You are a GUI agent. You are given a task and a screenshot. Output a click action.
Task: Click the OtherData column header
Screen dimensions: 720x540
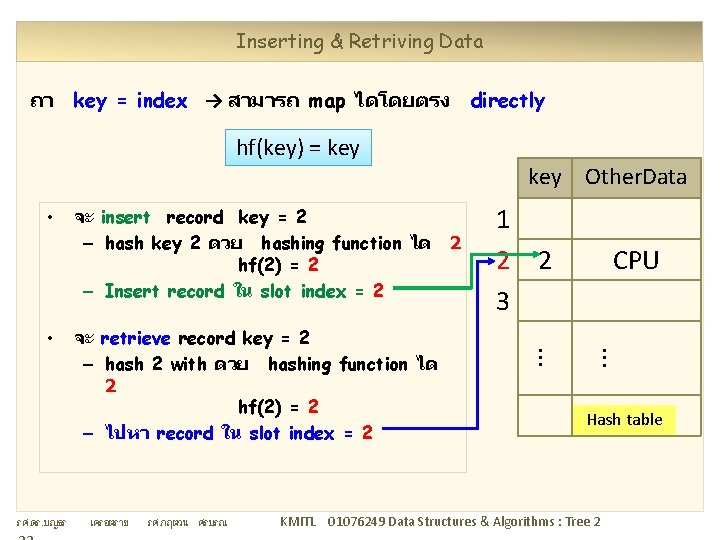636,178
